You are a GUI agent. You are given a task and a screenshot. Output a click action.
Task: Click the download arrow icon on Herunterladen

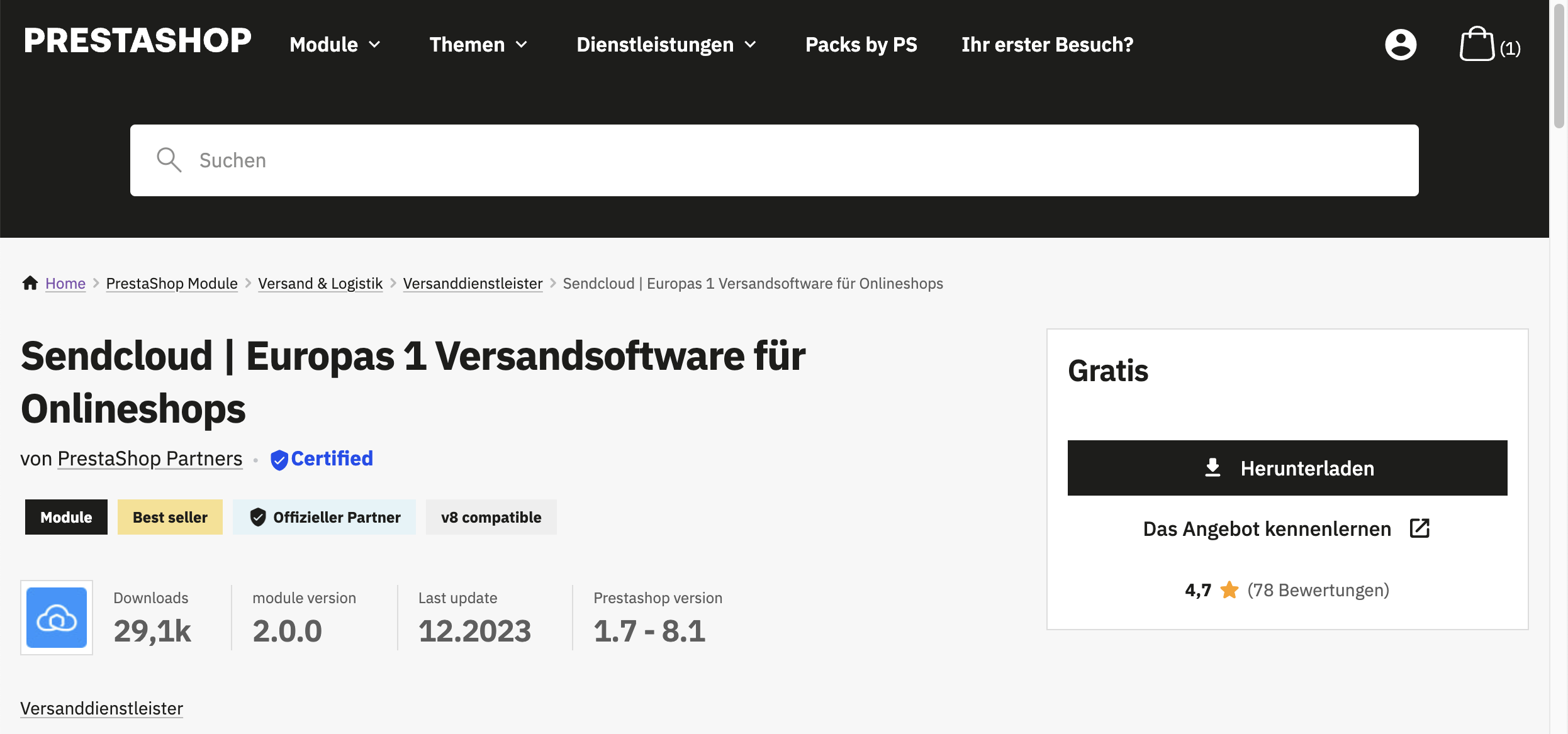tap(1212, 468)
